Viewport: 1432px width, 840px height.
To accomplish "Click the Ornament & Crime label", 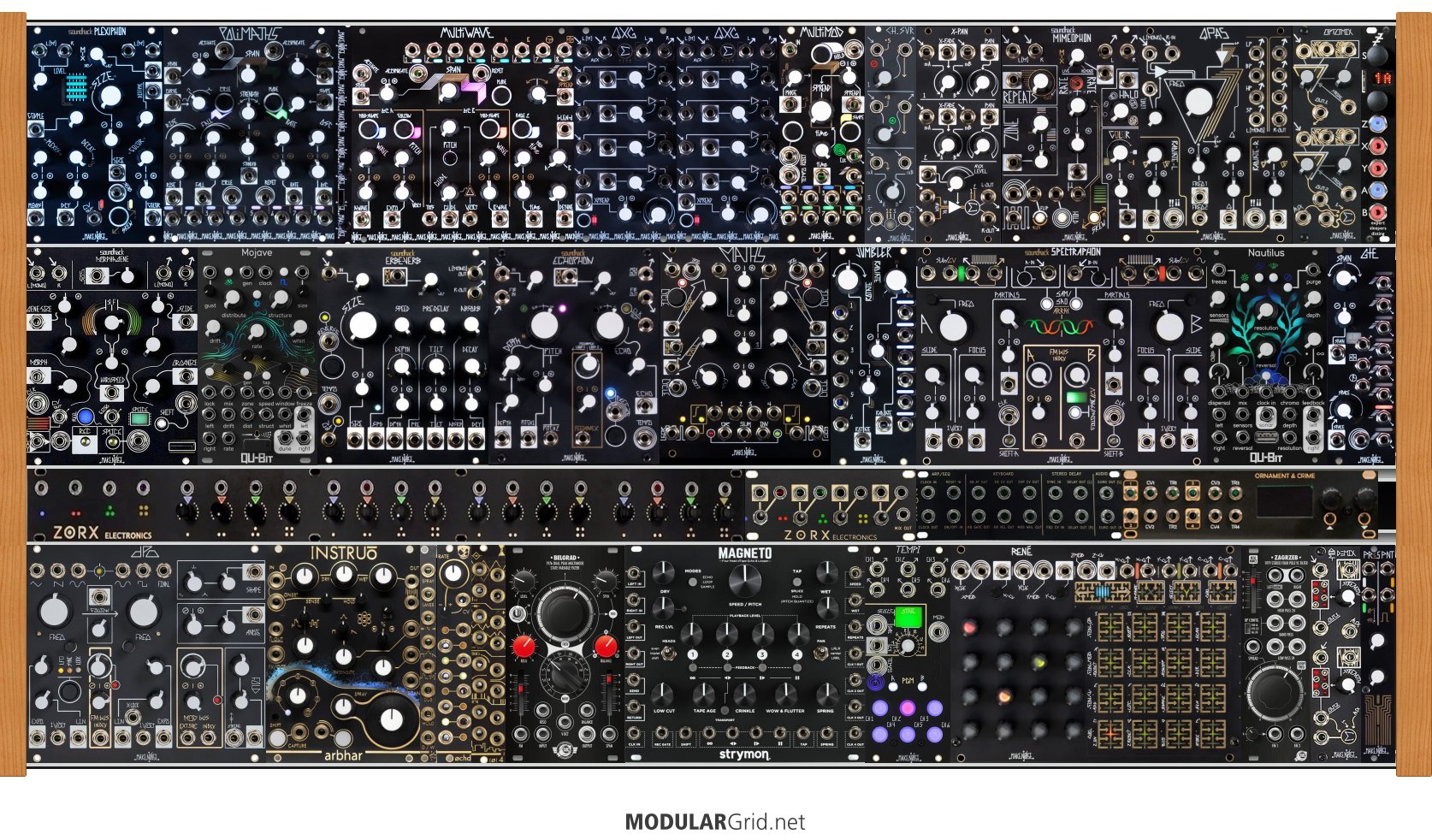I will (1285, 476).
